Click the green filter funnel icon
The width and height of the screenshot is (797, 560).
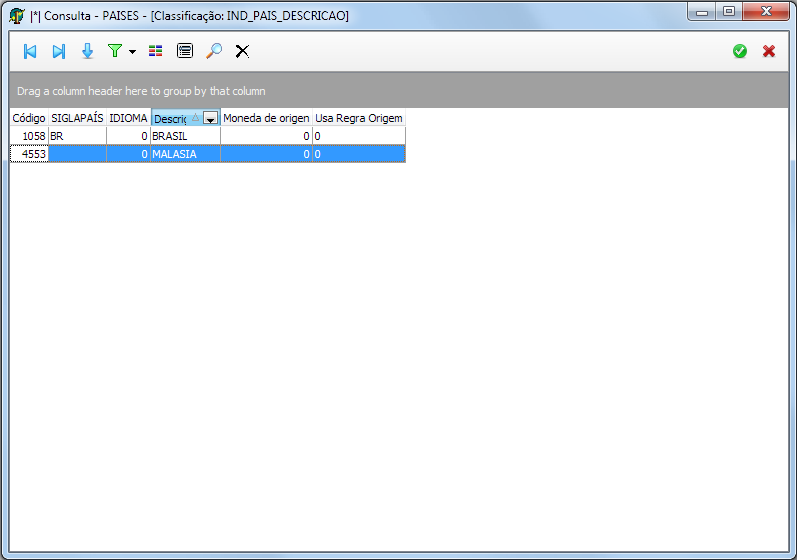point(115,51)
